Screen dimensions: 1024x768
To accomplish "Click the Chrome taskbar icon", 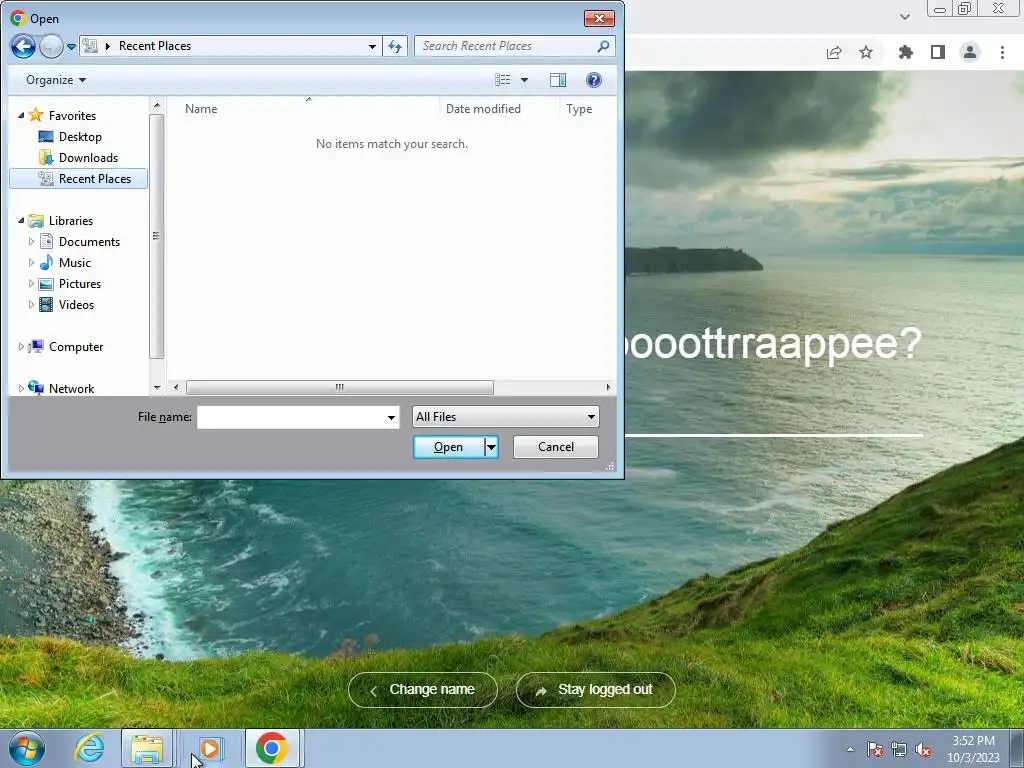I will coord(272,749).
